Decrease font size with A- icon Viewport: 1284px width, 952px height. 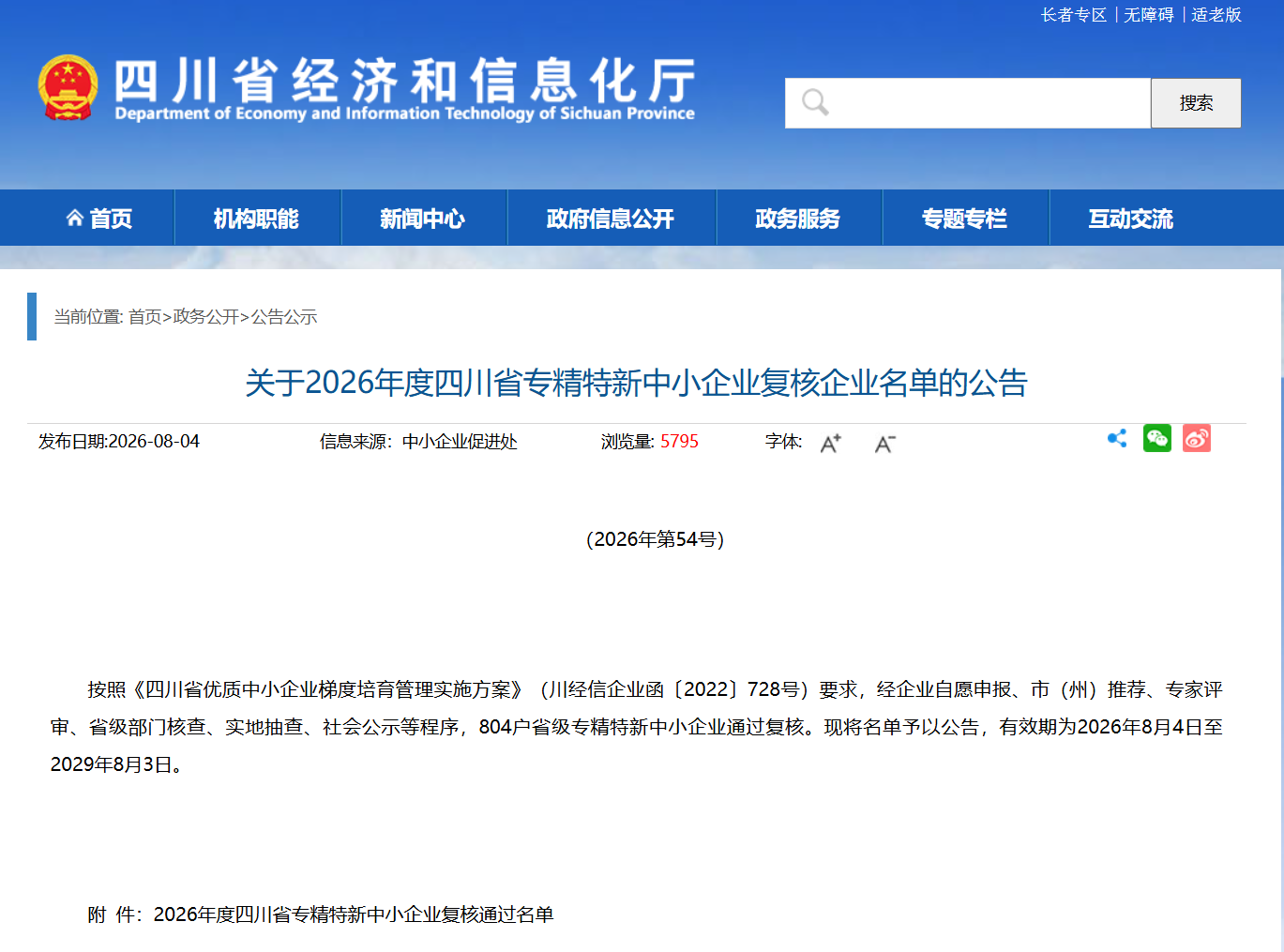885,443
